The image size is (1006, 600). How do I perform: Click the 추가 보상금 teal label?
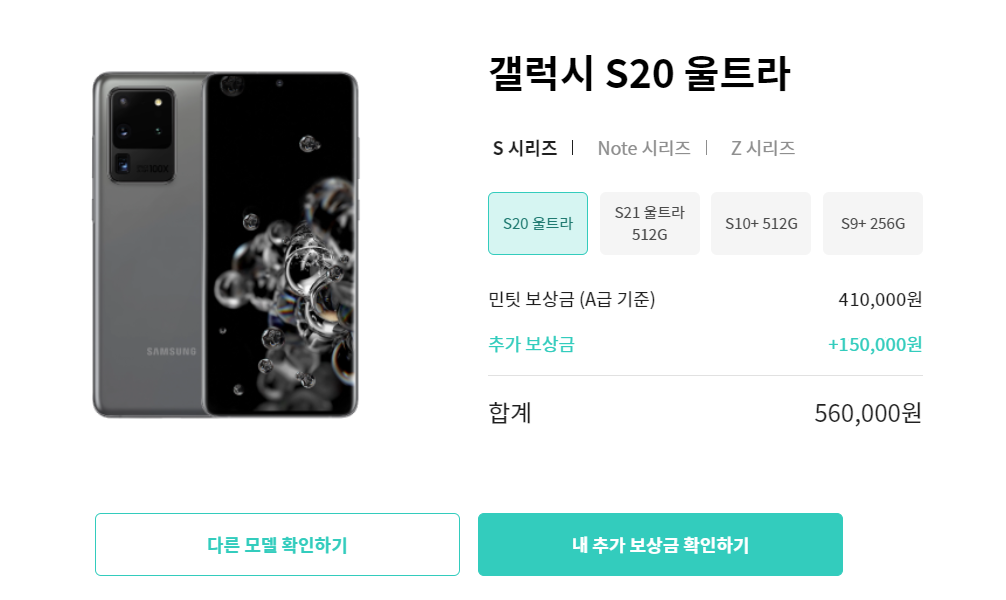pos(531,344)
